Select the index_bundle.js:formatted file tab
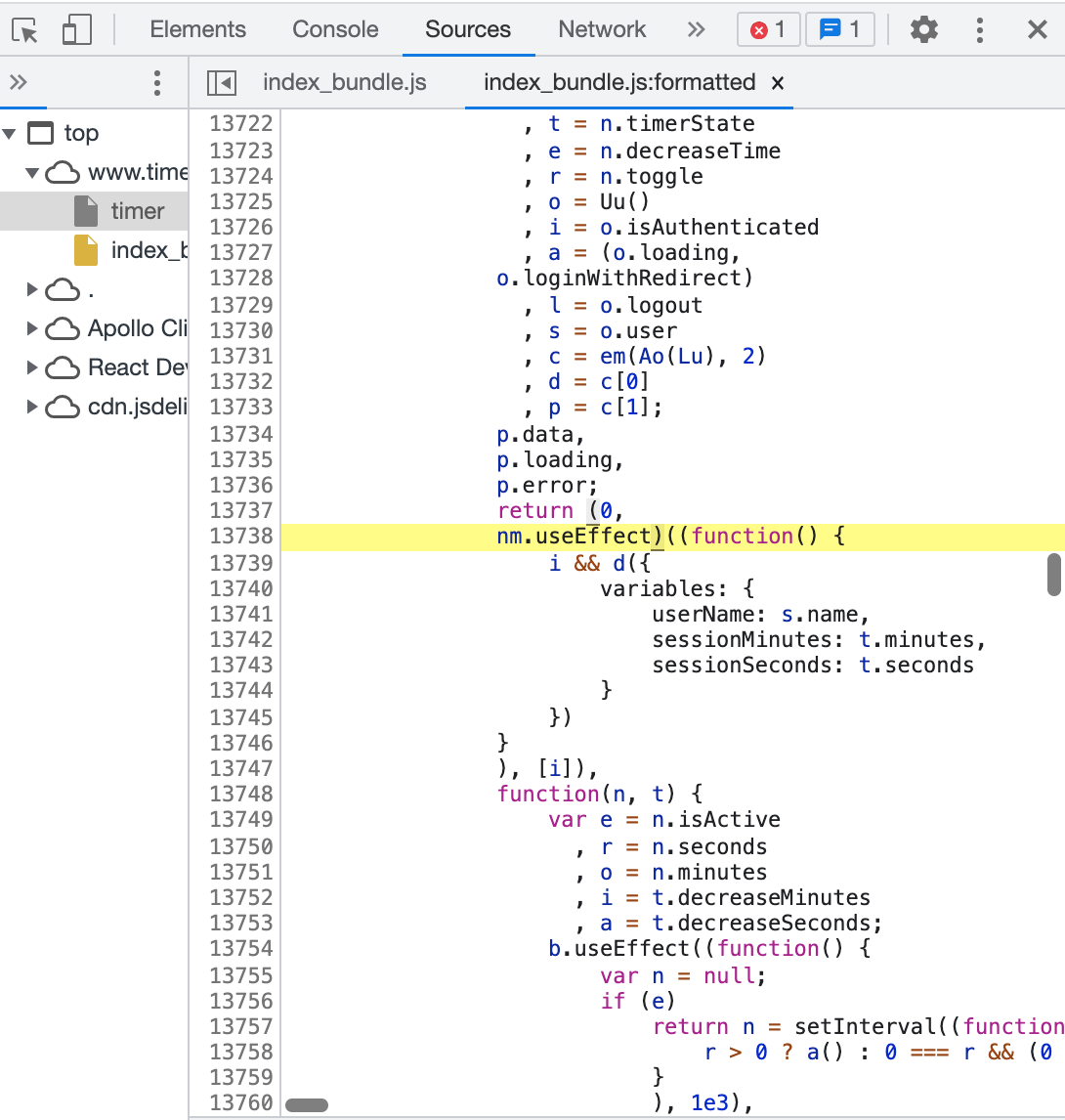 coord(619,83)
